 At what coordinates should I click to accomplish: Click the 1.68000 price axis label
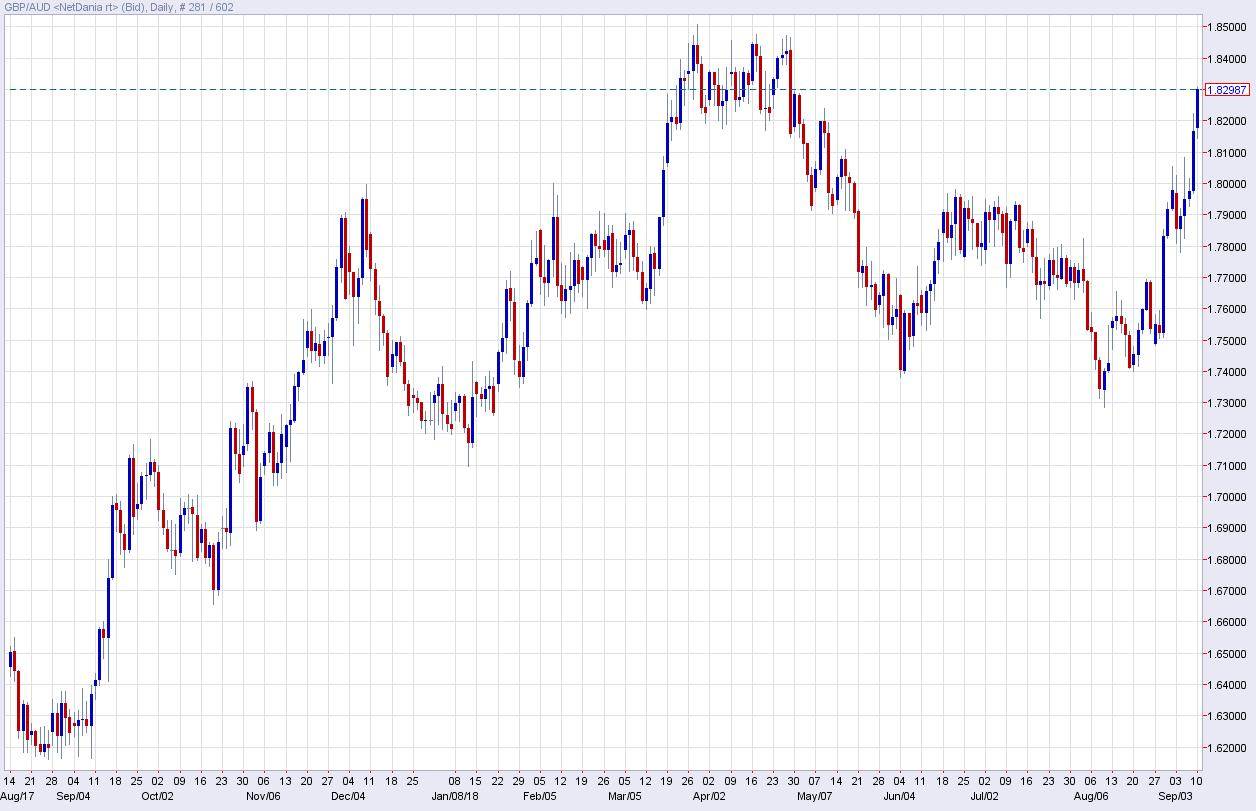(1227, 560)
